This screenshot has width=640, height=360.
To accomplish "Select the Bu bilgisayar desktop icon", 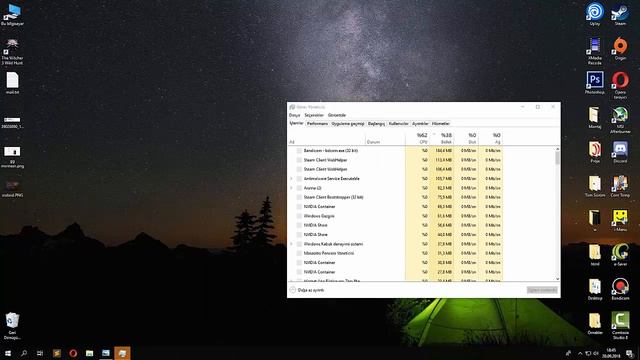I will (x=12, y=15).
